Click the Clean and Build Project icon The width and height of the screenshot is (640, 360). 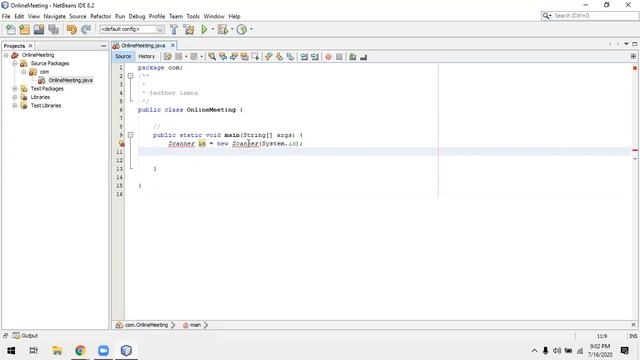pos(189,29)
